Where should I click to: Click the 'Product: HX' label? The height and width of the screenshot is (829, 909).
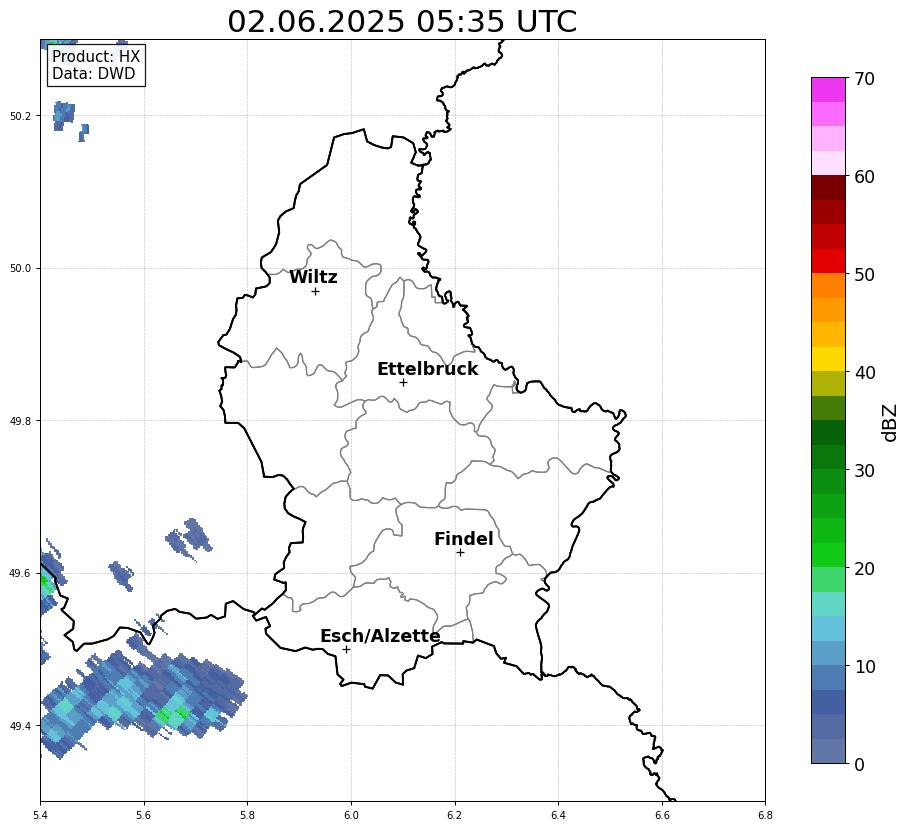[96, 56]
